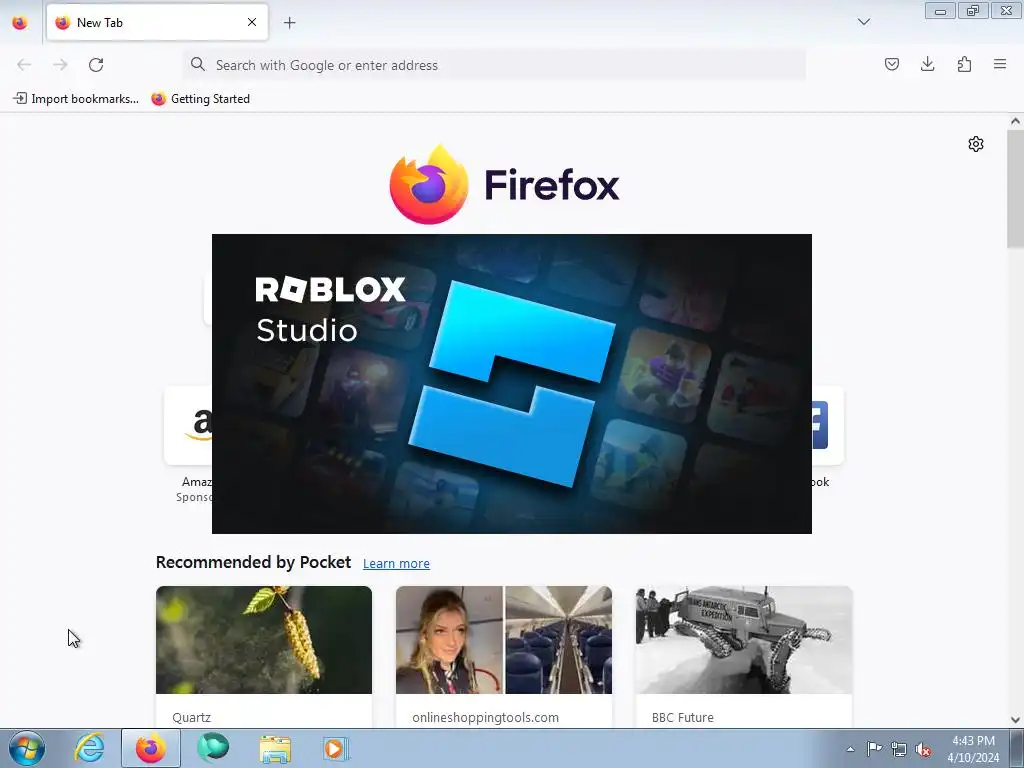Open the Quartz recommended story thumbnail
The width and height of the screenshot is (1024, 768).
(264, 640)
